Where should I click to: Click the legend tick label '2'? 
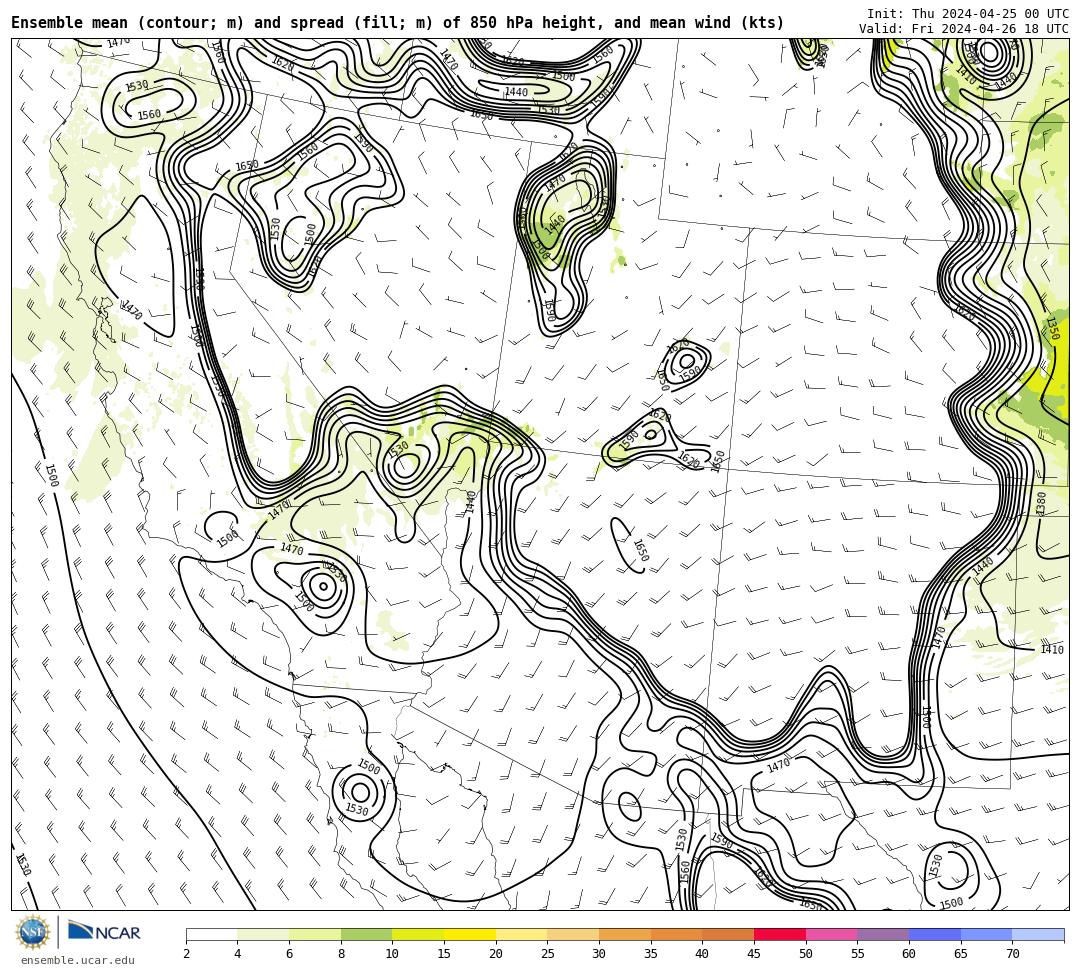[x=186, y=954]
